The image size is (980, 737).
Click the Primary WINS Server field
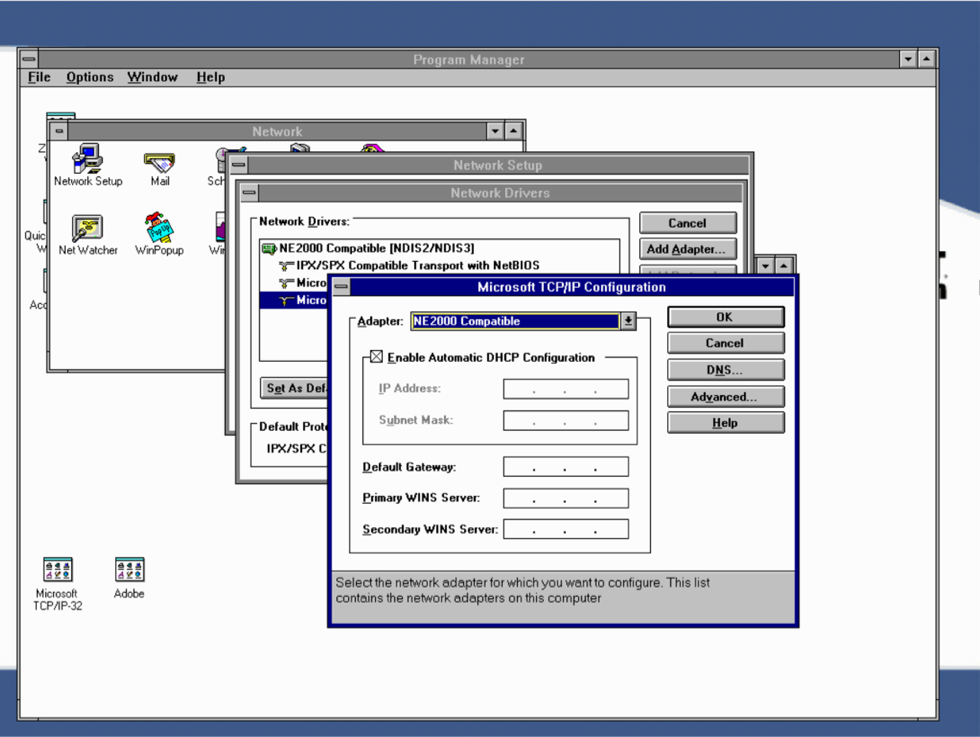[566, 498]
